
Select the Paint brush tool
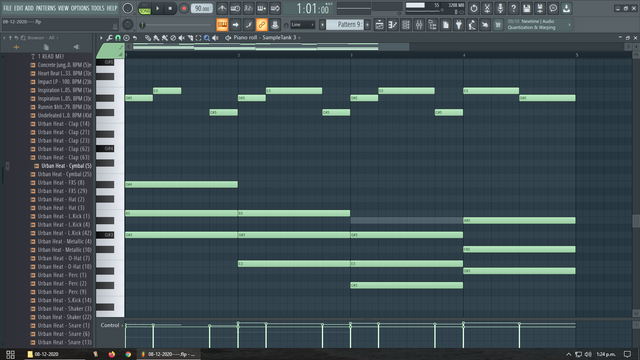[x=156, y=38]
